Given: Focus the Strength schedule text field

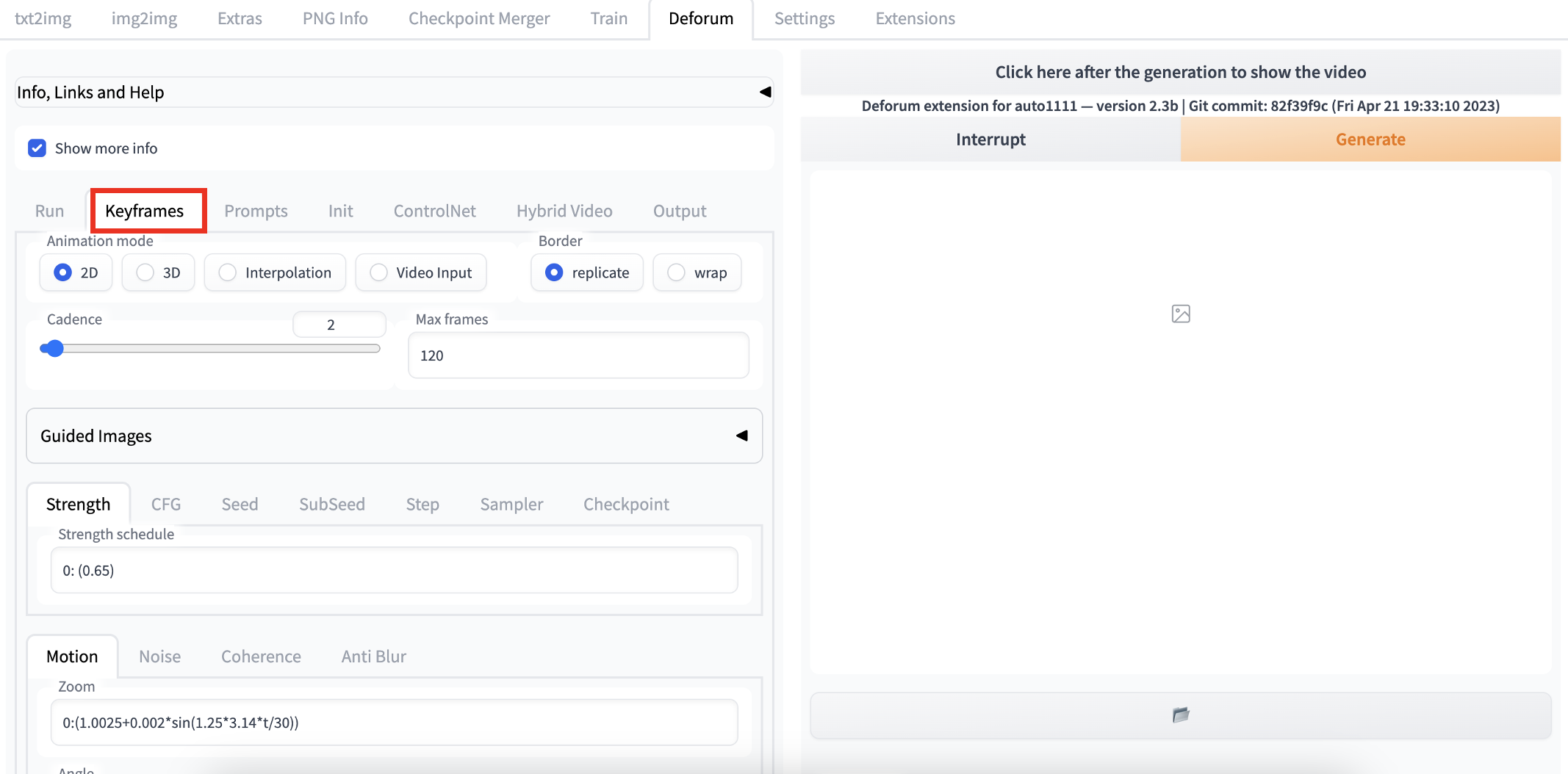Looking at the screenshot, I should click(394, 571).
